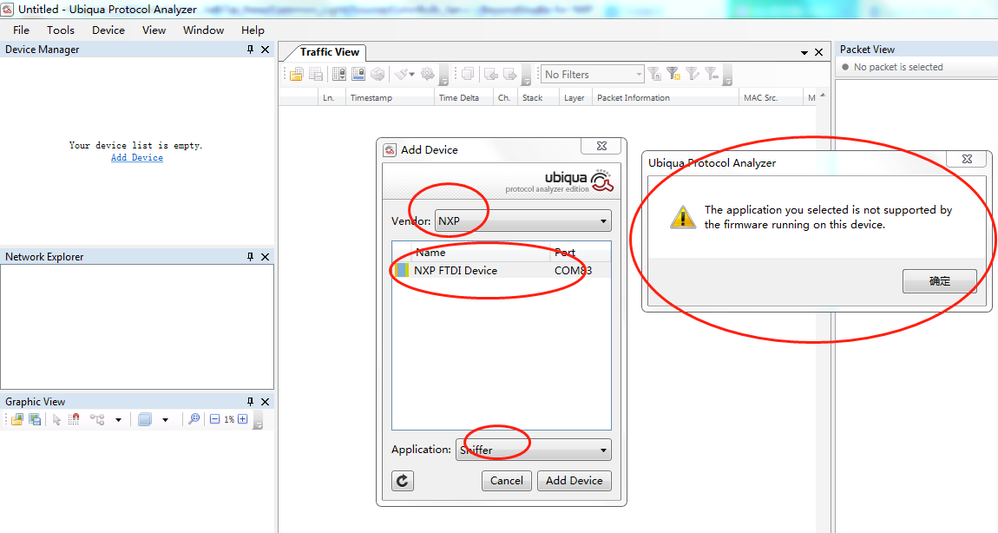Screen dimensions: 998x533
Task: Select the pointer tool in Graphic View
Action: 57,419
